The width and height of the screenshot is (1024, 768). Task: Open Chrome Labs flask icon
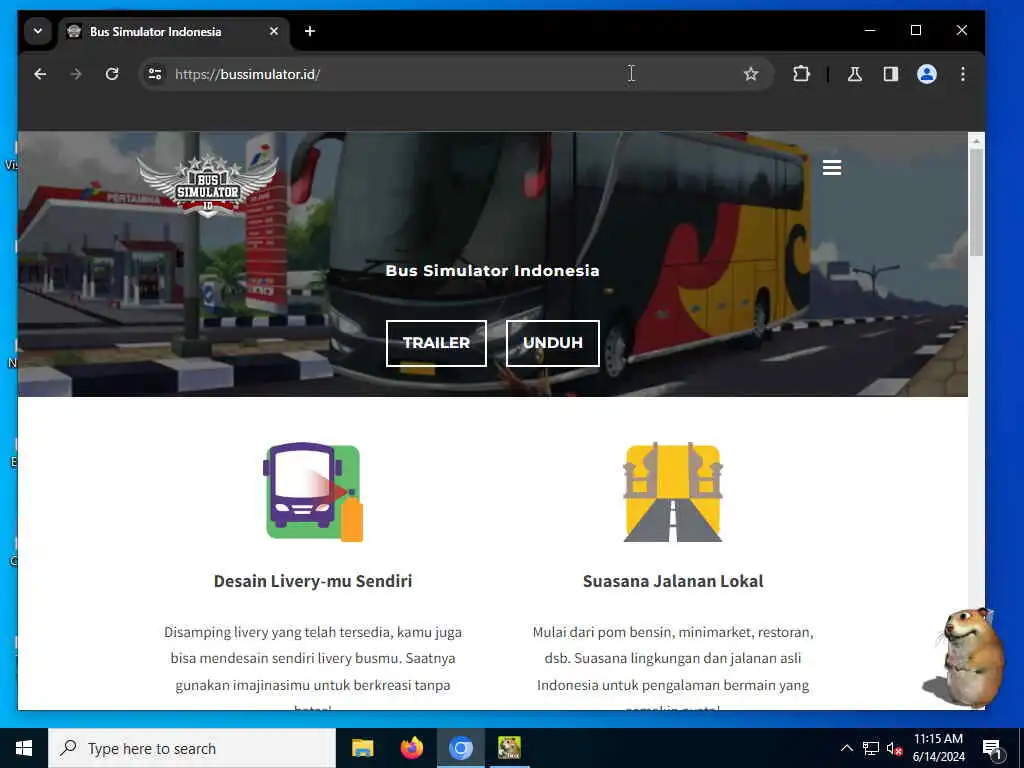[x=855, y=74]
